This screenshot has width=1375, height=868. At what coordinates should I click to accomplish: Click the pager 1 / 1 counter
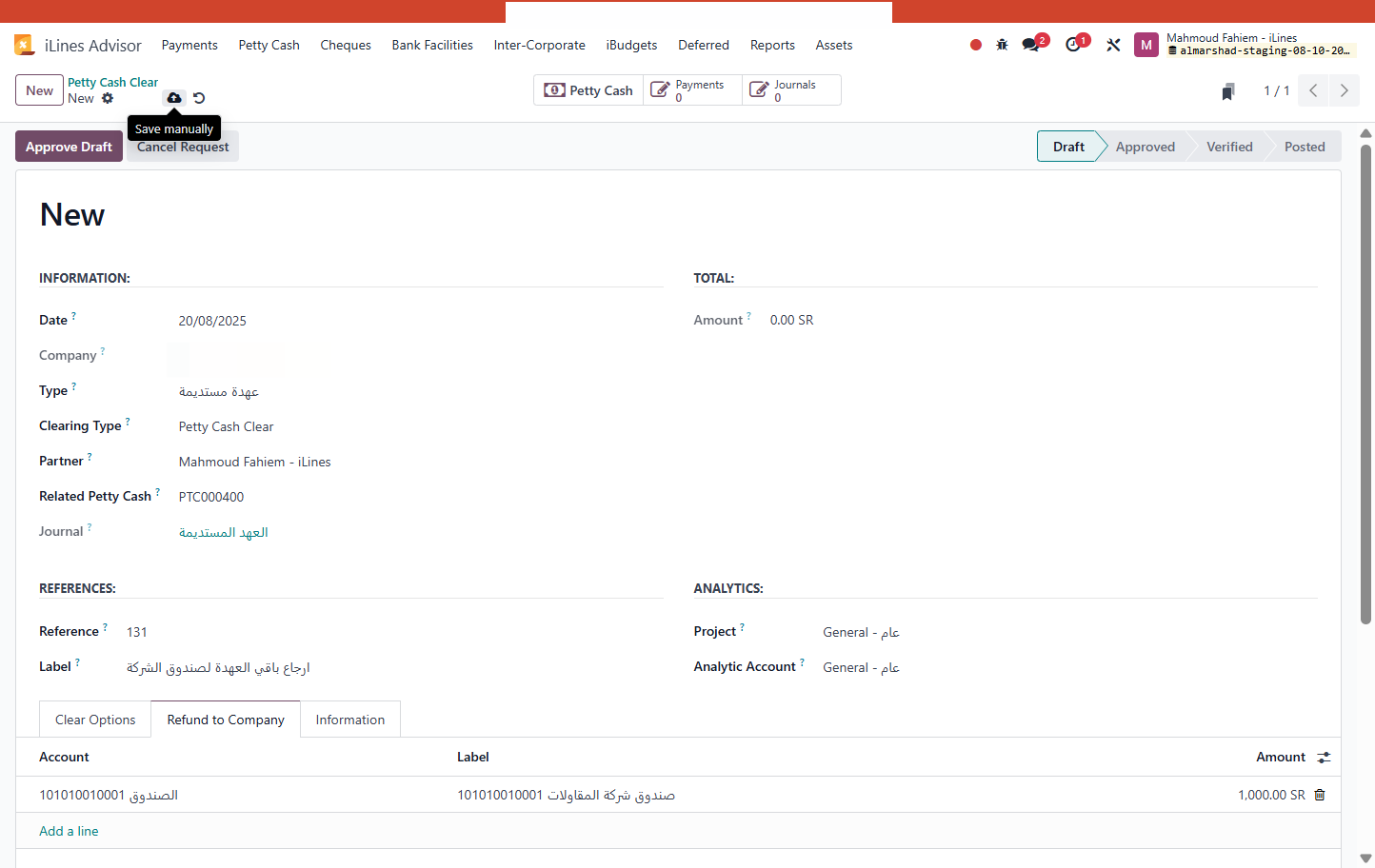coord(1276,90)
